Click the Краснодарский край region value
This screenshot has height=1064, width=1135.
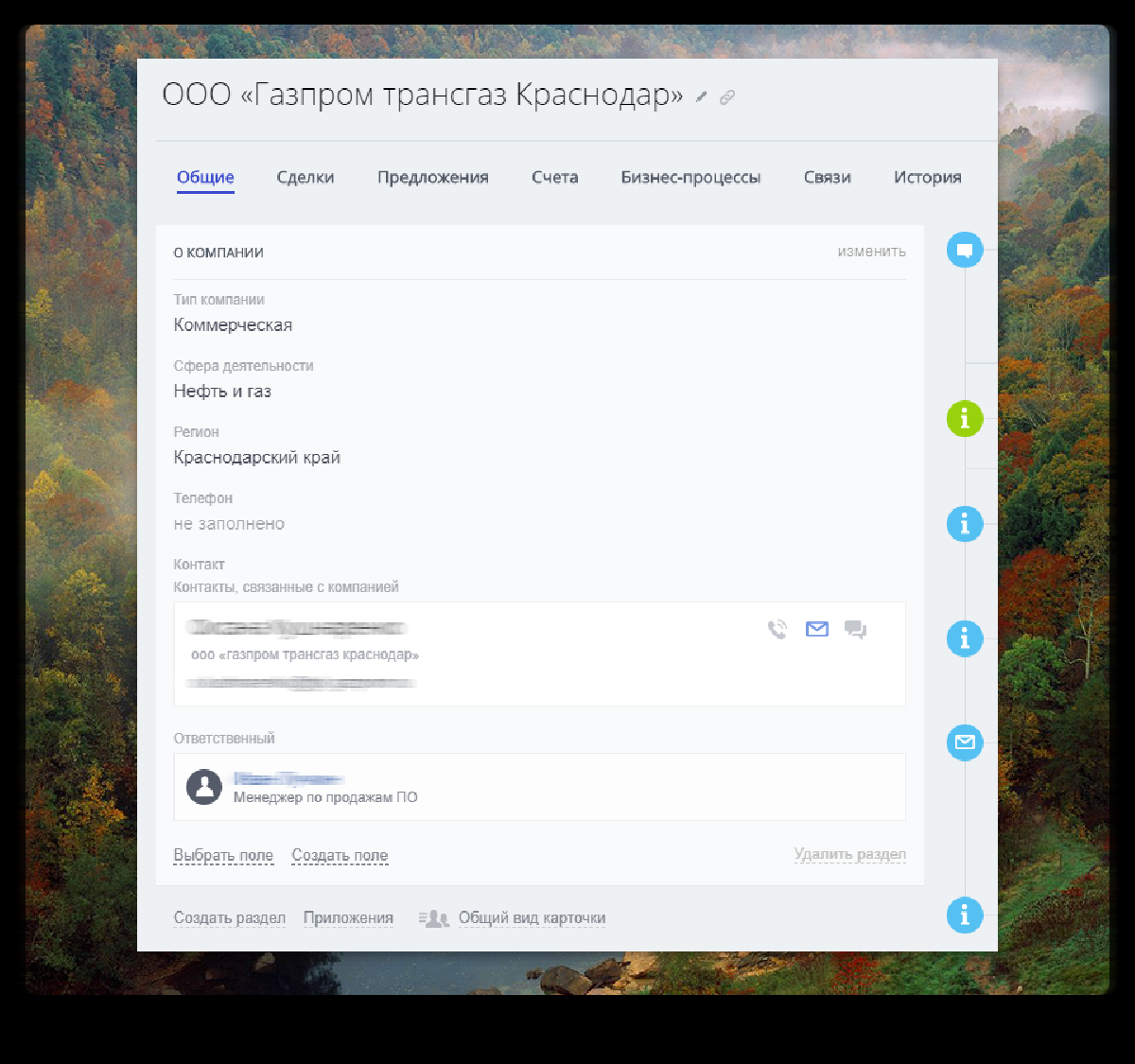pyautogui.click(x=257, y=458)
